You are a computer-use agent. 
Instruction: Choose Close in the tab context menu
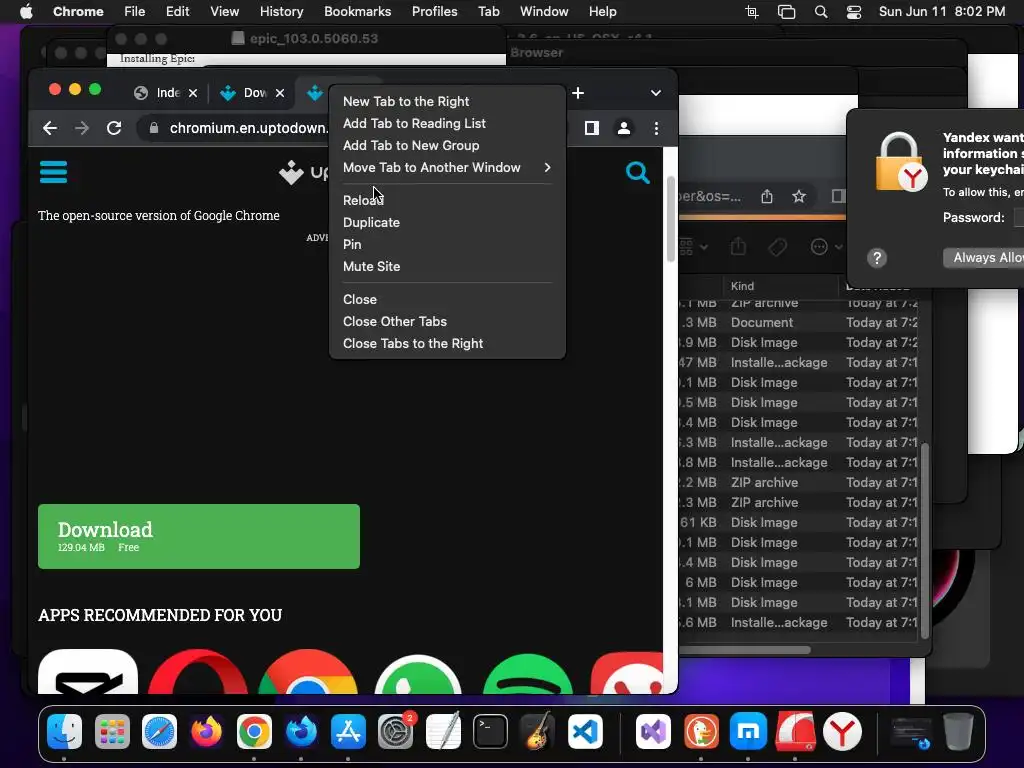[x=447, y=299]
